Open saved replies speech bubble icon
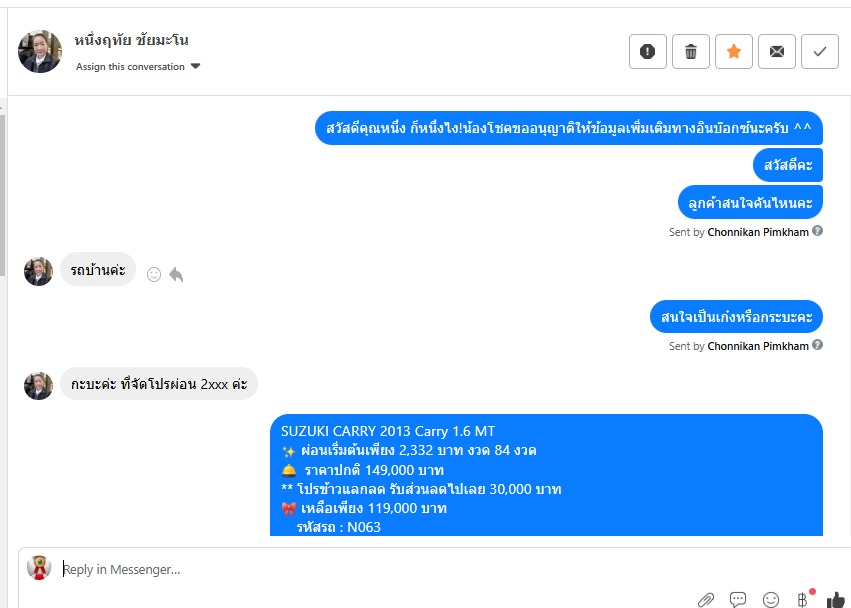The height and width of the screenshot is (608, 851). (738, 599)
